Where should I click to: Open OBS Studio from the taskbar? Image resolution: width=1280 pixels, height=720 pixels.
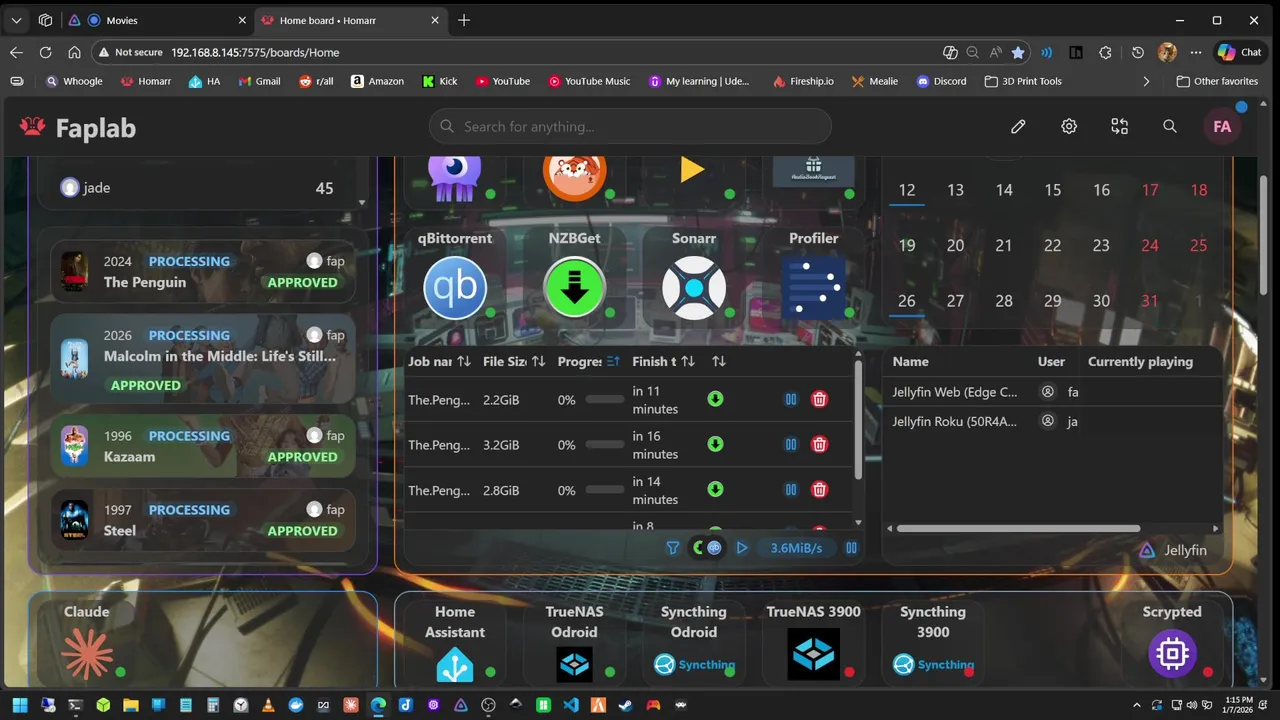(x=488, y=705)
